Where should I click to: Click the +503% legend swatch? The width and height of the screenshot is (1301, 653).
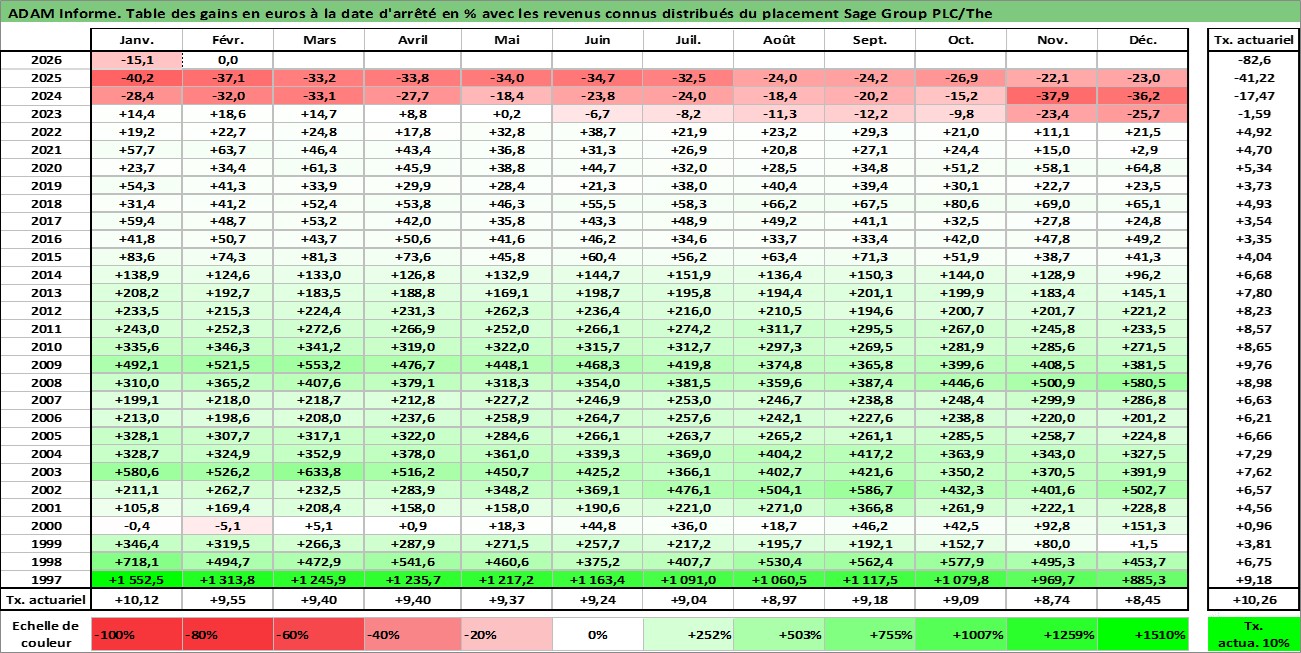[x=778, y=634]
